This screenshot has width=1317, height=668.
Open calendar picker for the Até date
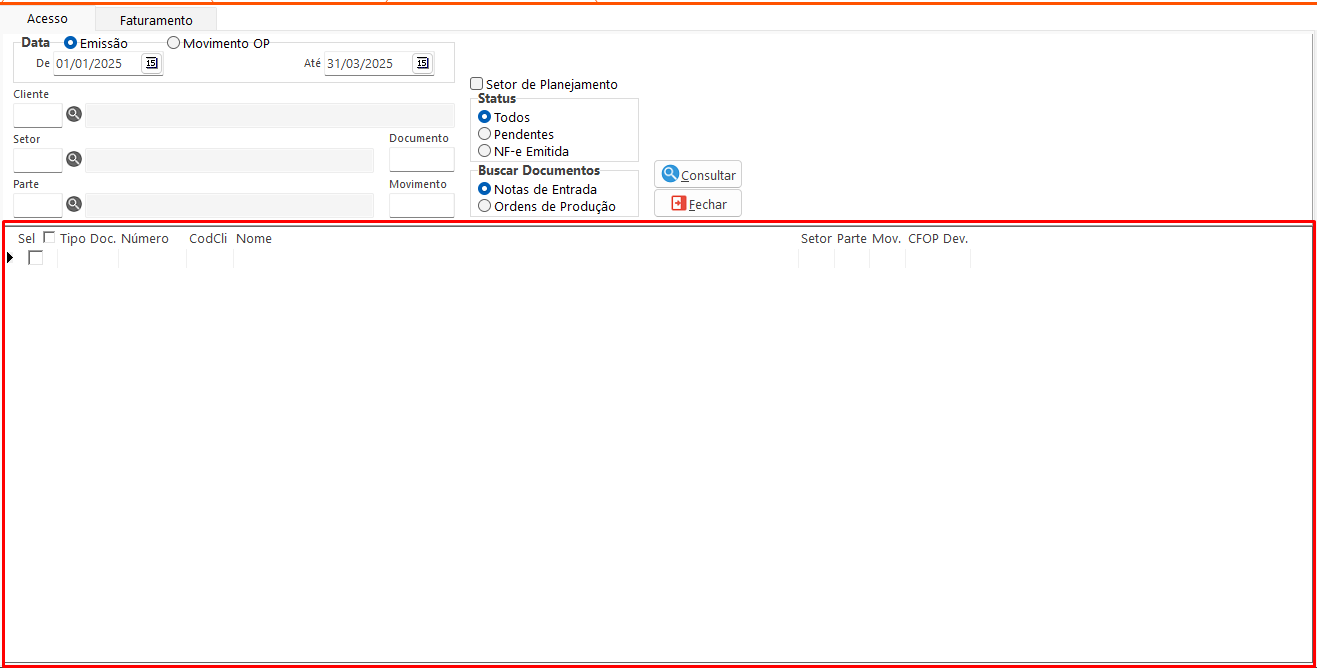422,63
